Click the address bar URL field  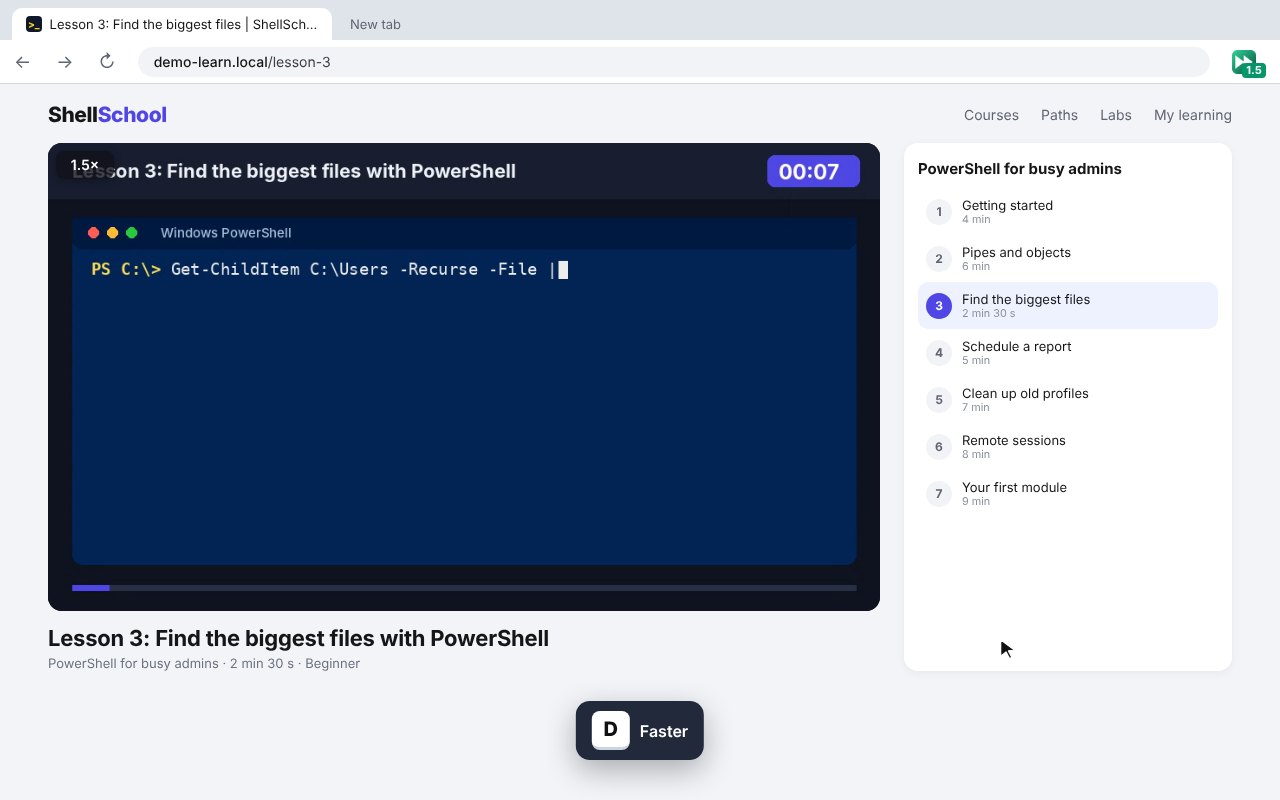point(673,62)
